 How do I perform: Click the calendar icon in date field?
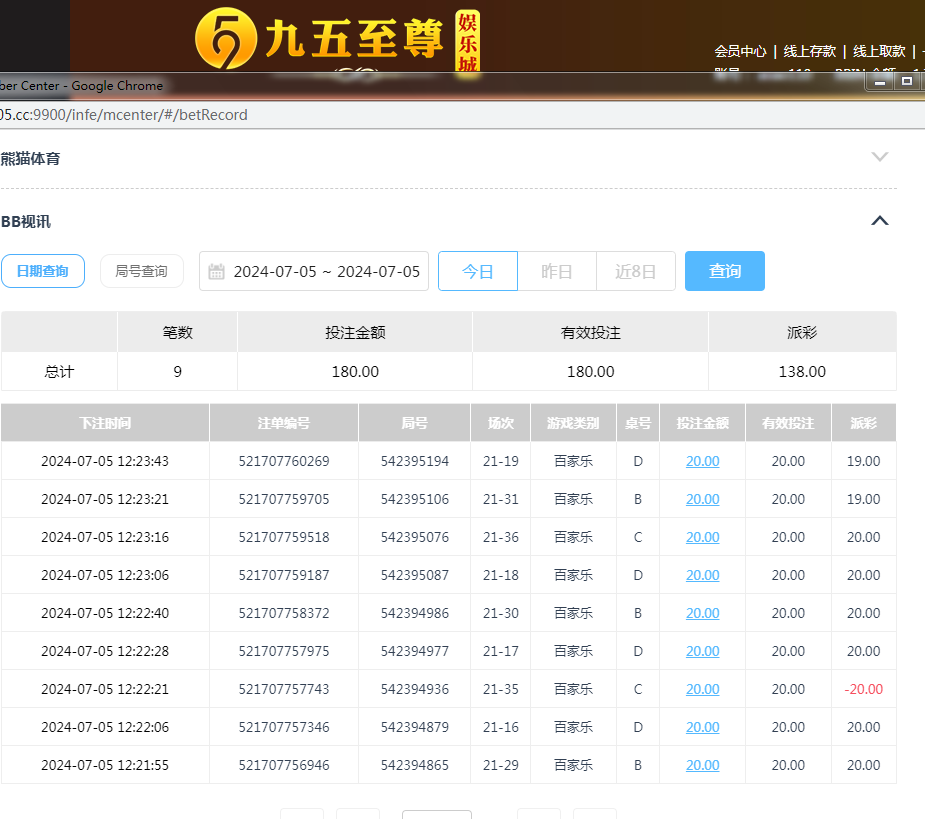click(216, 271)
